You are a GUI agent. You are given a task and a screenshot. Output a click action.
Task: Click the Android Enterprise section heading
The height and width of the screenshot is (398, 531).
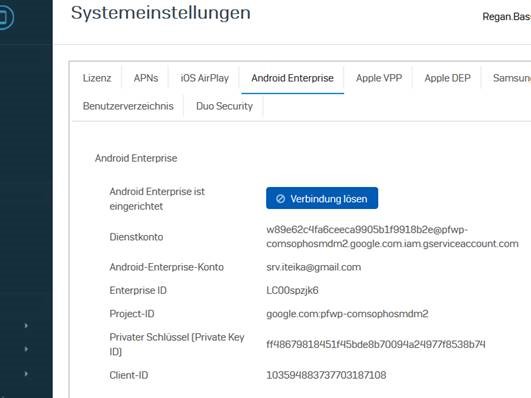(x=136, y=158)
